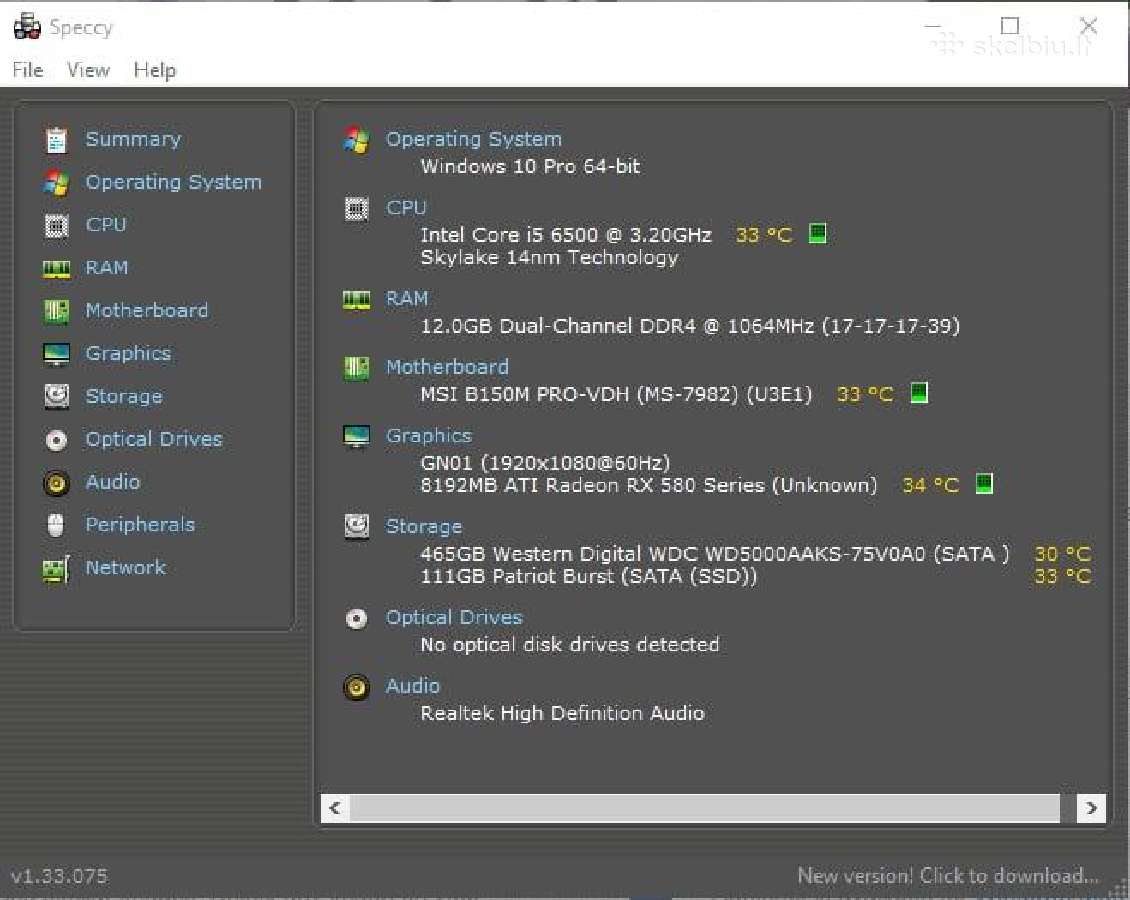The image size is (1130, 900).
Task: Click the green graphics temperature indicator icon
Action: coord(984,483)
